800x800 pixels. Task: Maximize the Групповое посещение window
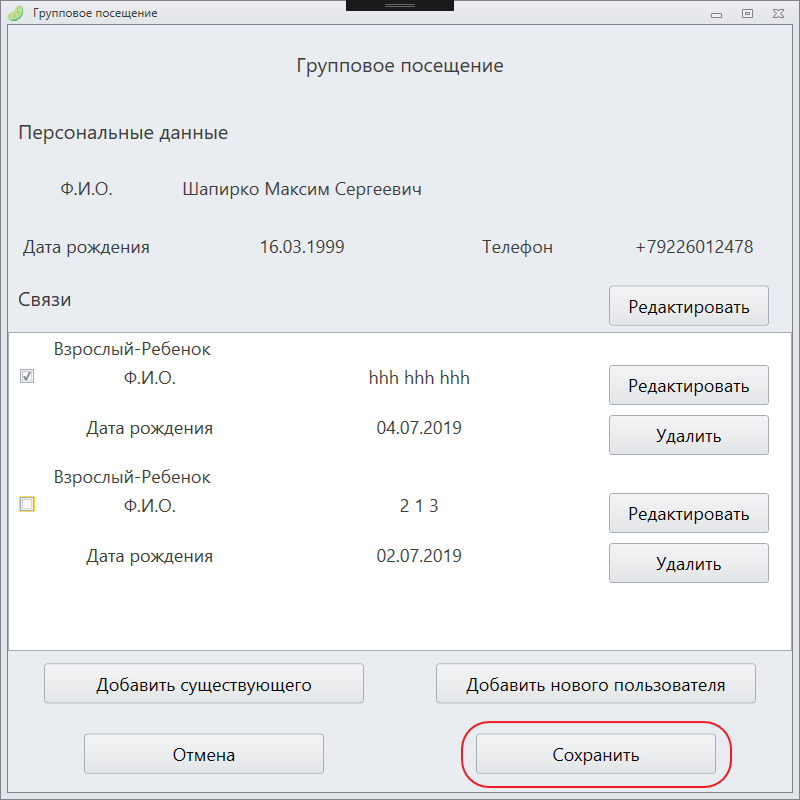point(747,14)
